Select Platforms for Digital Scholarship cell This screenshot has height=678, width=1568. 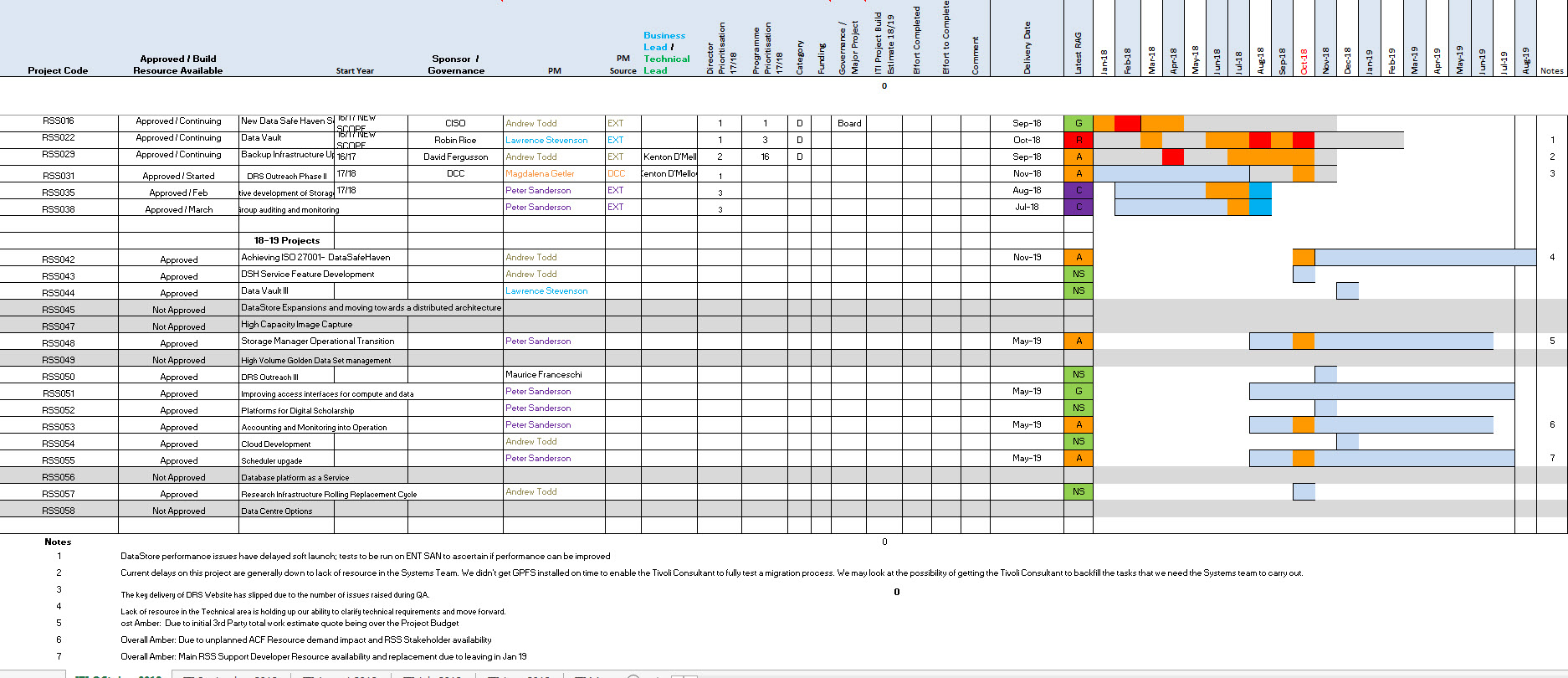point(298,410)
